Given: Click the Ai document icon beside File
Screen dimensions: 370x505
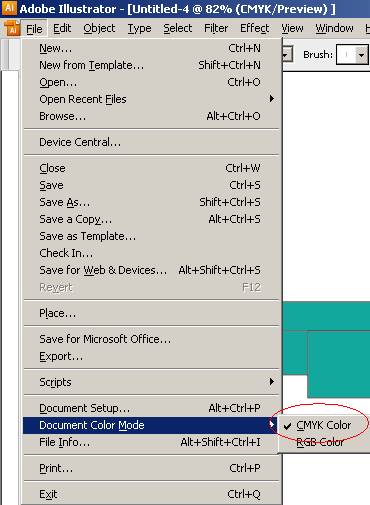Looking at the screenshot, I should pyautogui.click(x=12, y=28).
